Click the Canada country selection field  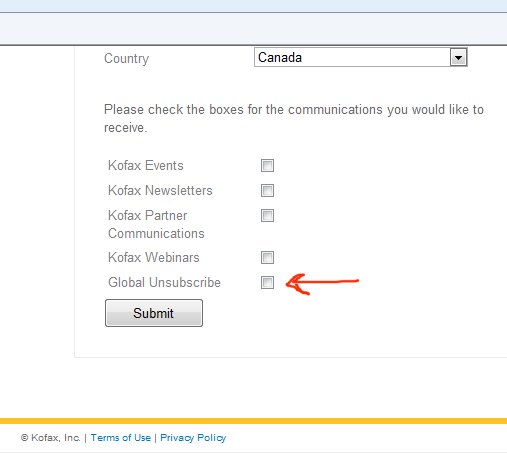tap(361, 57)
